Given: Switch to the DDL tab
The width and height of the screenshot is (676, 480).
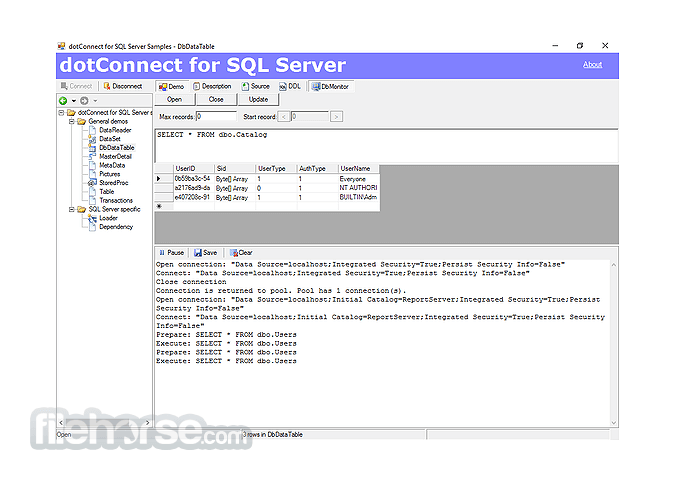Looking at the screenshot, I should 290,86.
